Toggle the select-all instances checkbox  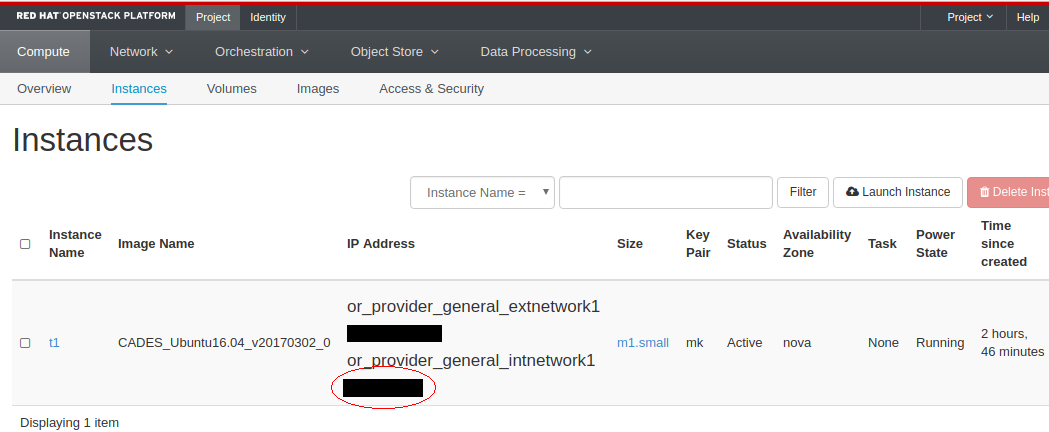click(x=25, y=244)
